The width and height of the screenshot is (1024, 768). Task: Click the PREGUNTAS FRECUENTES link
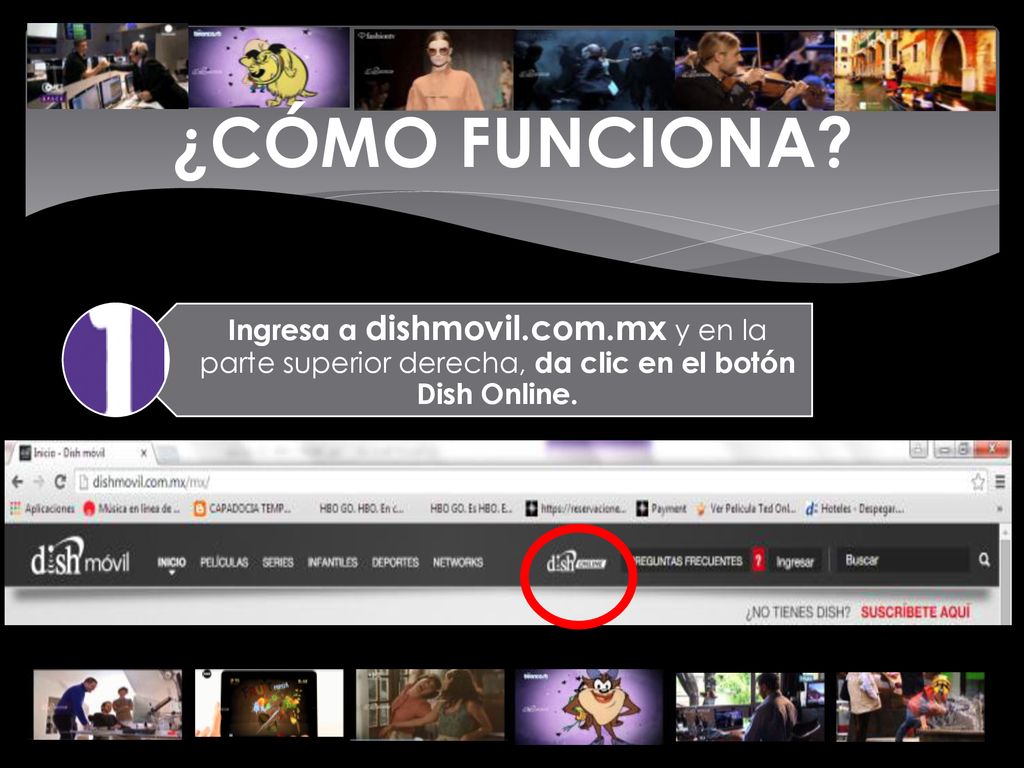click(688, 561)
